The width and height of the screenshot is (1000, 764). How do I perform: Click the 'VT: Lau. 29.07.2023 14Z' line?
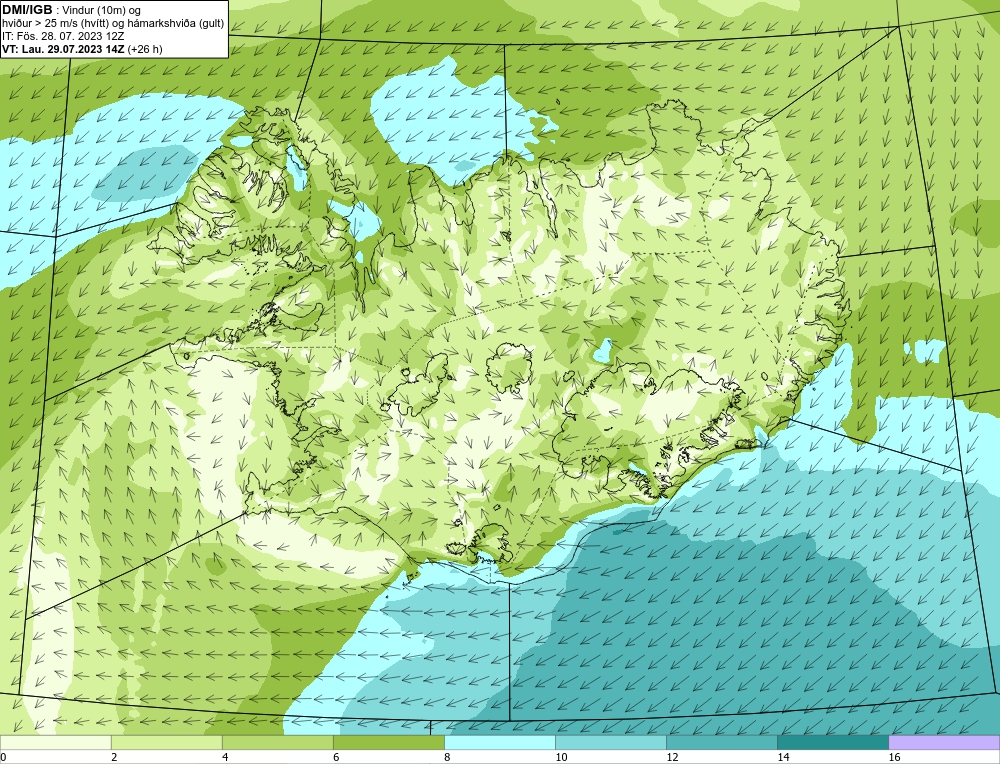pyautogui.click(x=82, y=49)
